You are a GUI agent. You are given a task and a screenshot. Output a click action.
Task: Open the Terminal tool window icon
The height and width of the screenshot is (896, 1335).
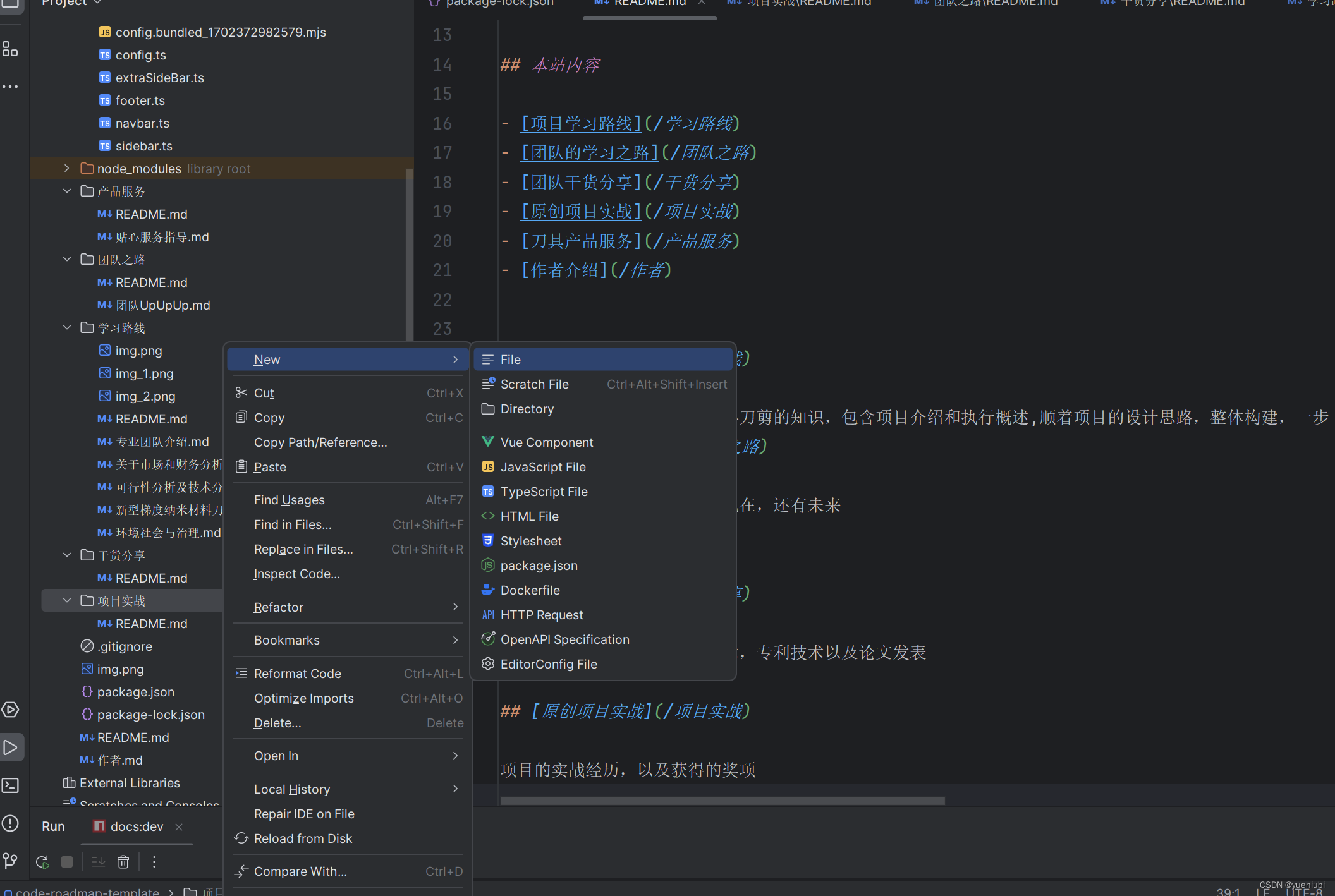pos(10,785)
